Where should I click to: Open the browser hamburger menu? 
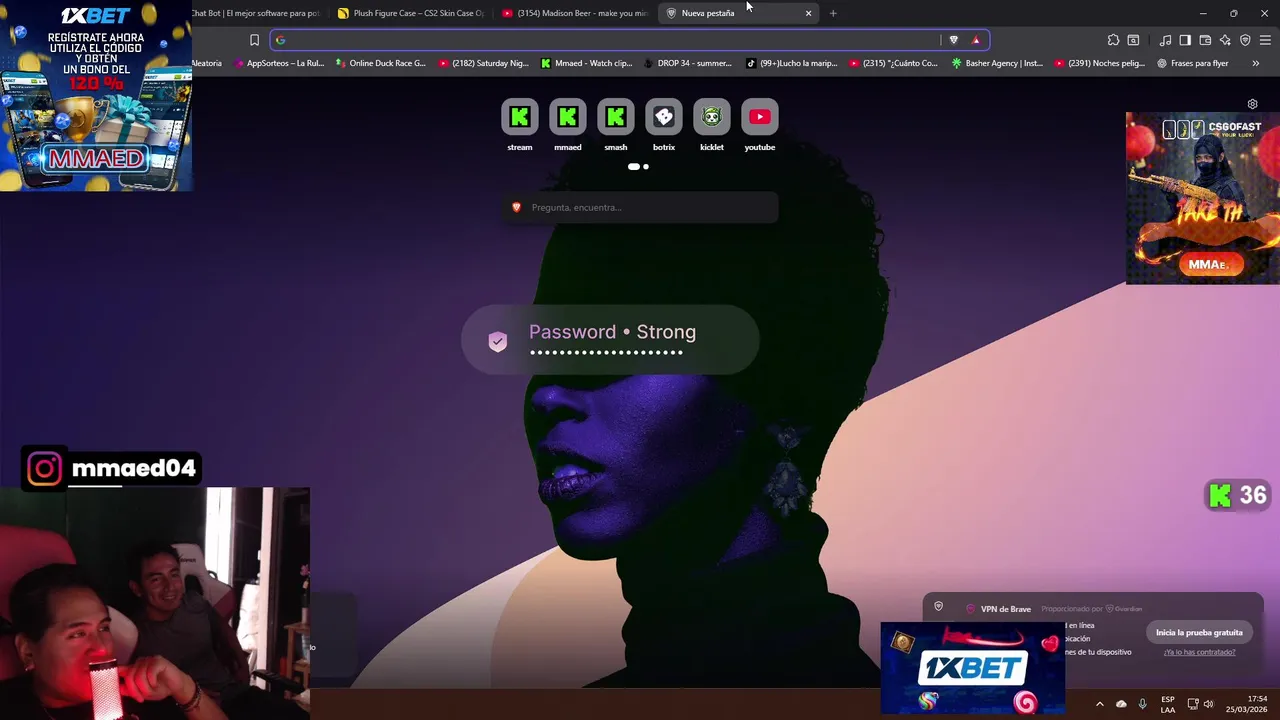click(1266, 40)
